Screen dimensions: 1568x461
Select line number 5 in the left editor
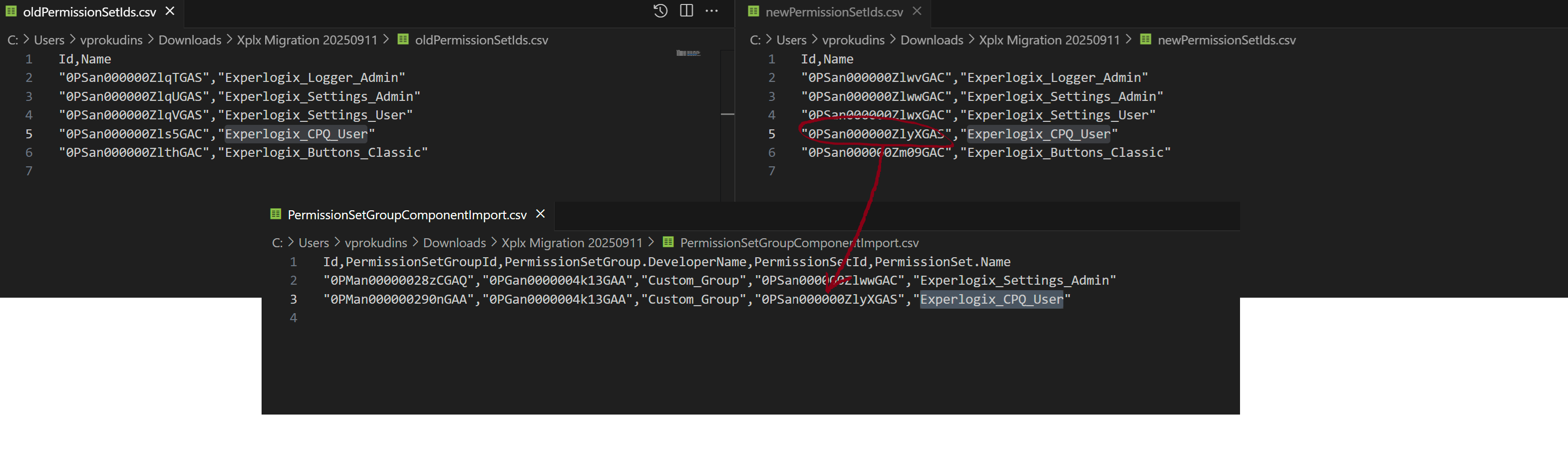28,133
